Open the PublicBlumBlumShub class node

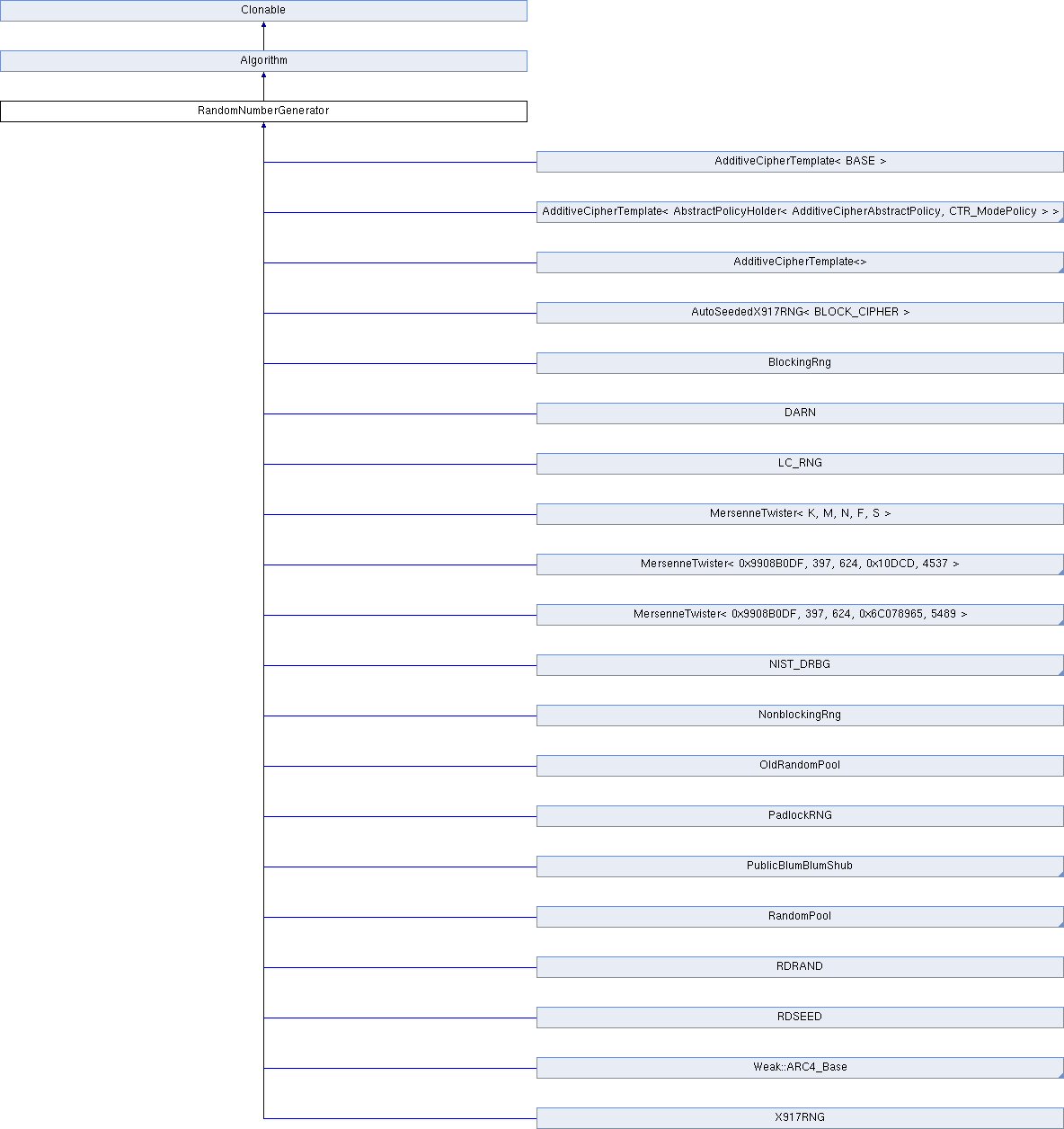tap(800, 866)
